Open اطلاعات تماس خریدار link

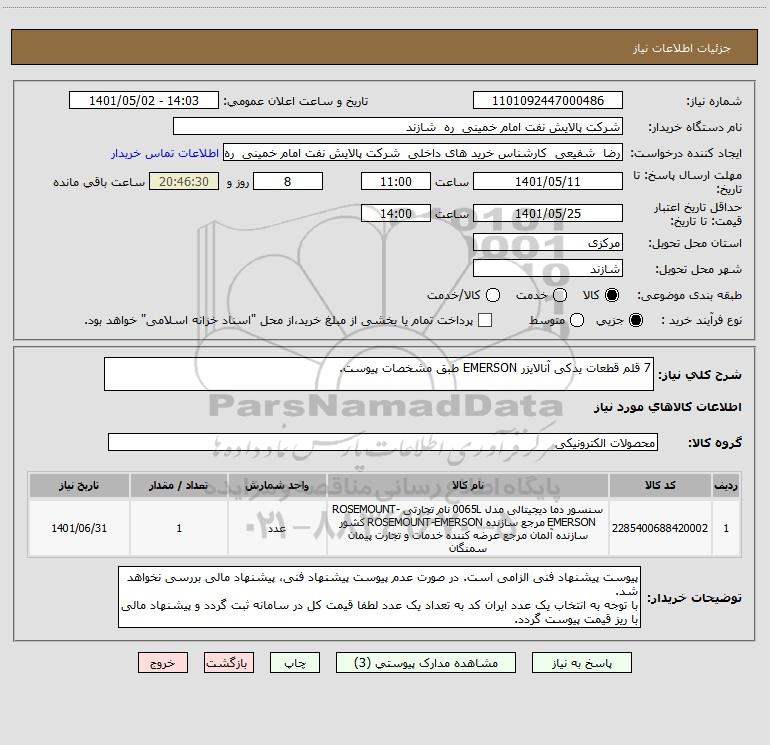pos(165,153)
